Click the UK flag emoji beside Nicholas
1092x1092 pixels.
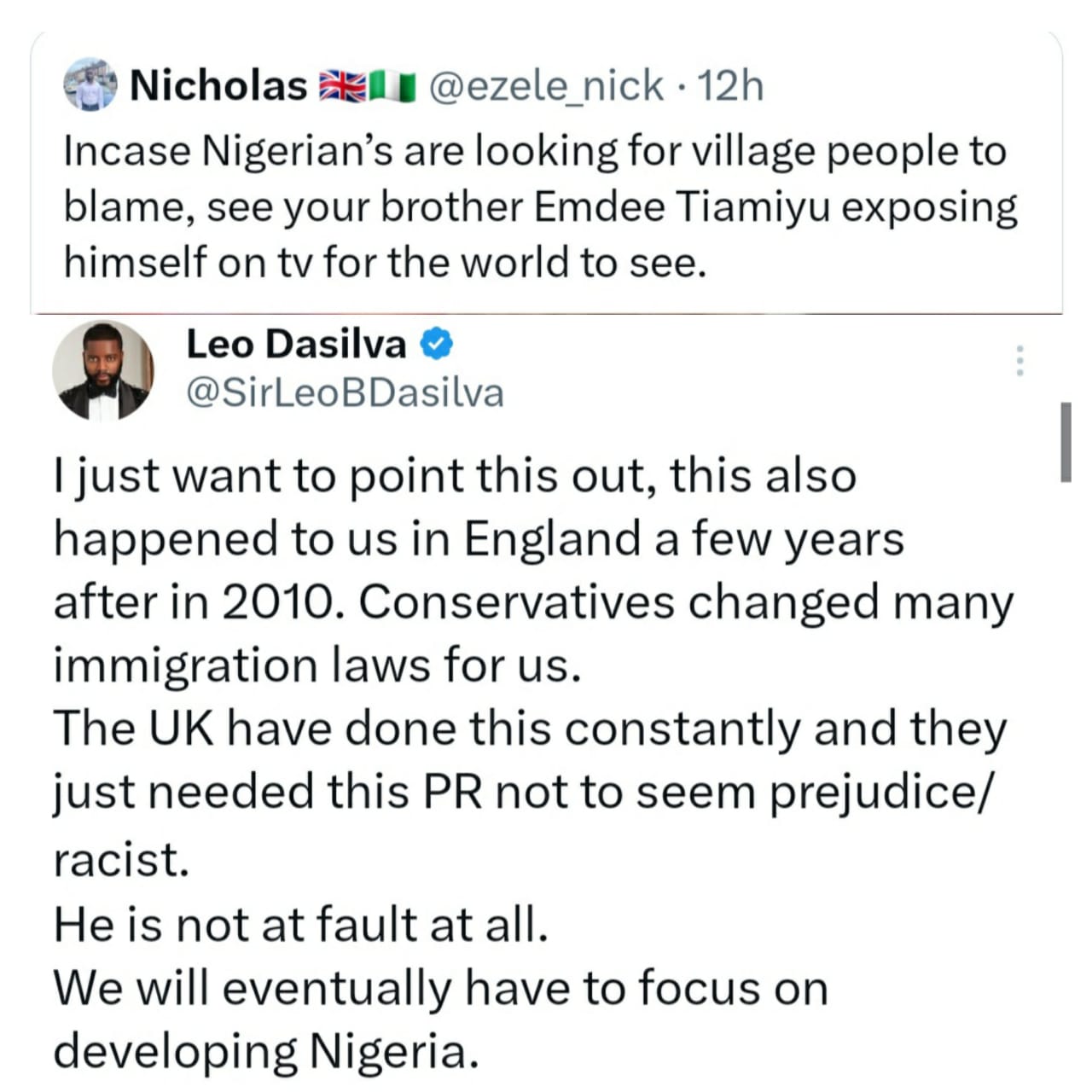click(x=341, y=86)
